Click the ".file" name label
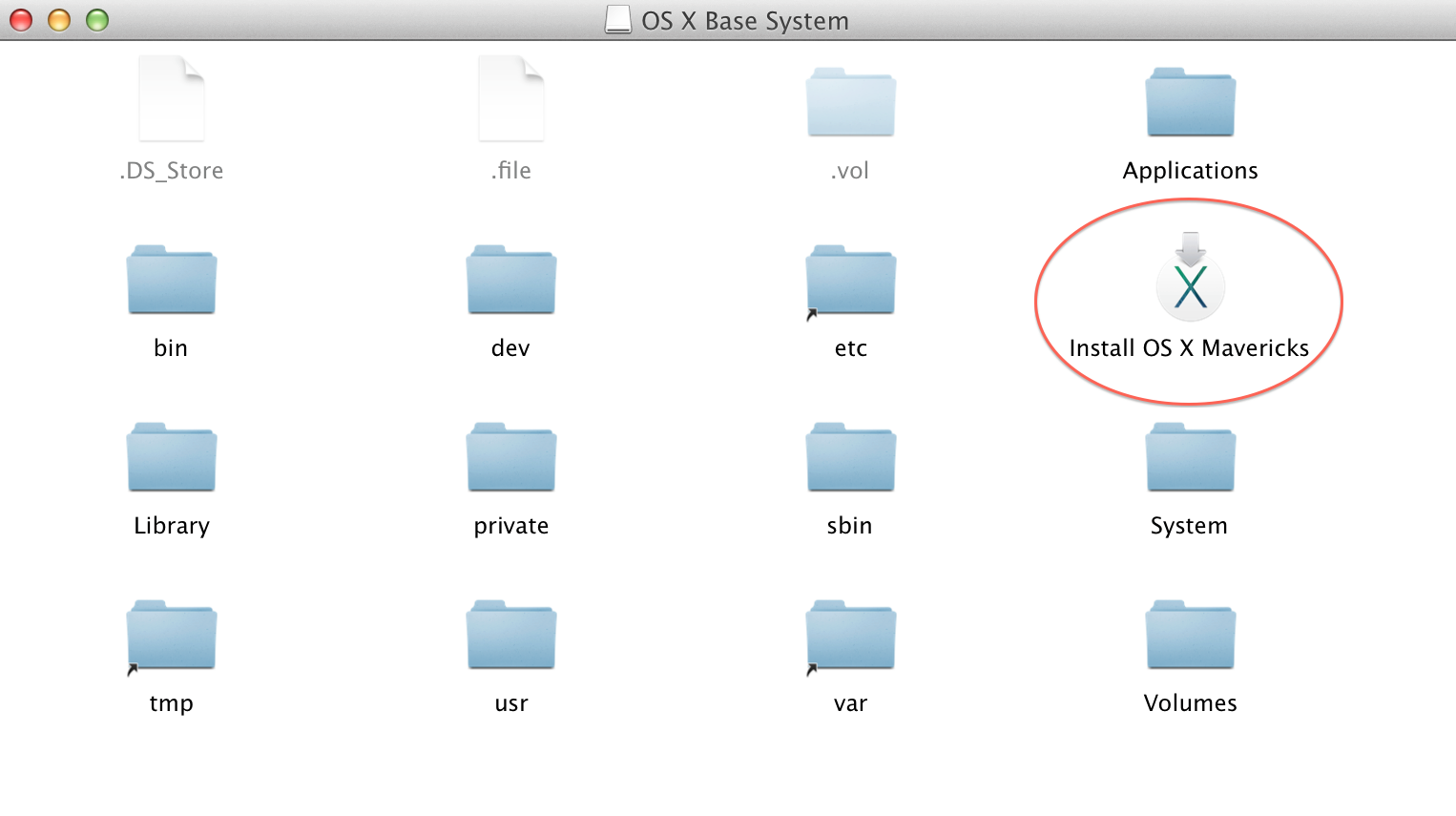 (x=511, y=171)
